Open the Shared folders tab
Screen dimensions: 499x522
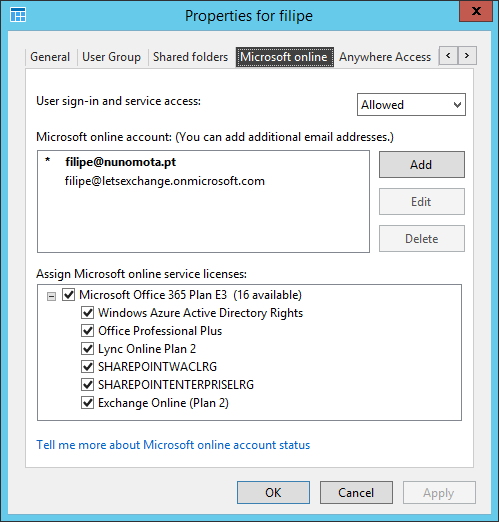coord(190,57)
